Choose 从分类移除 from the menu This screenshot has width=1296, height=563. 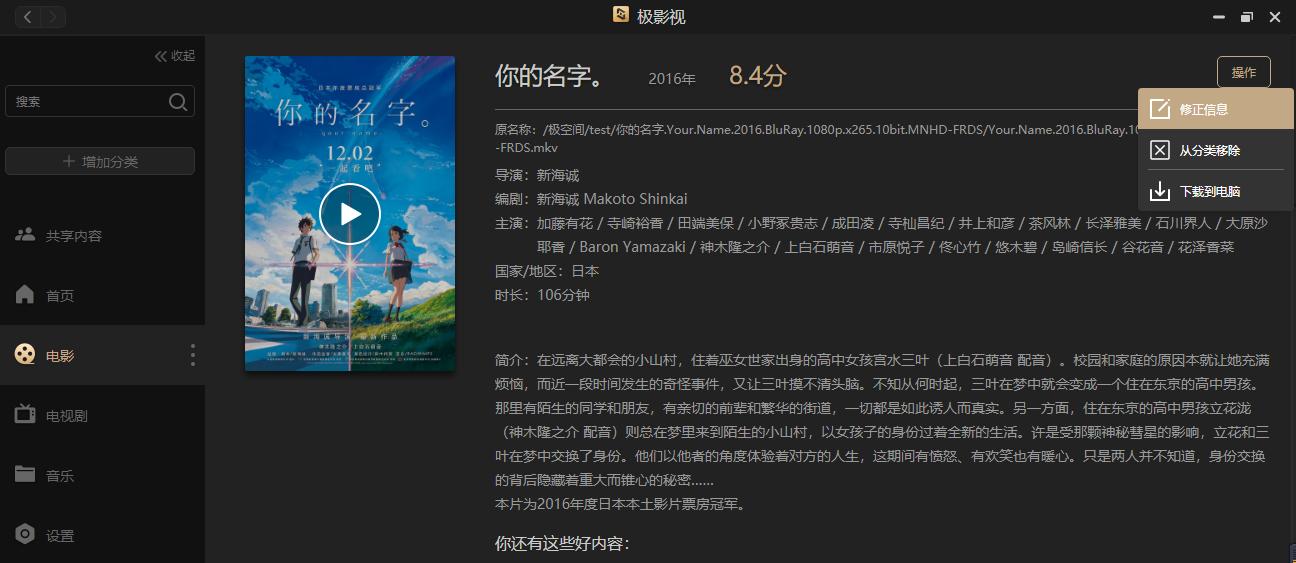[1215, 150]
